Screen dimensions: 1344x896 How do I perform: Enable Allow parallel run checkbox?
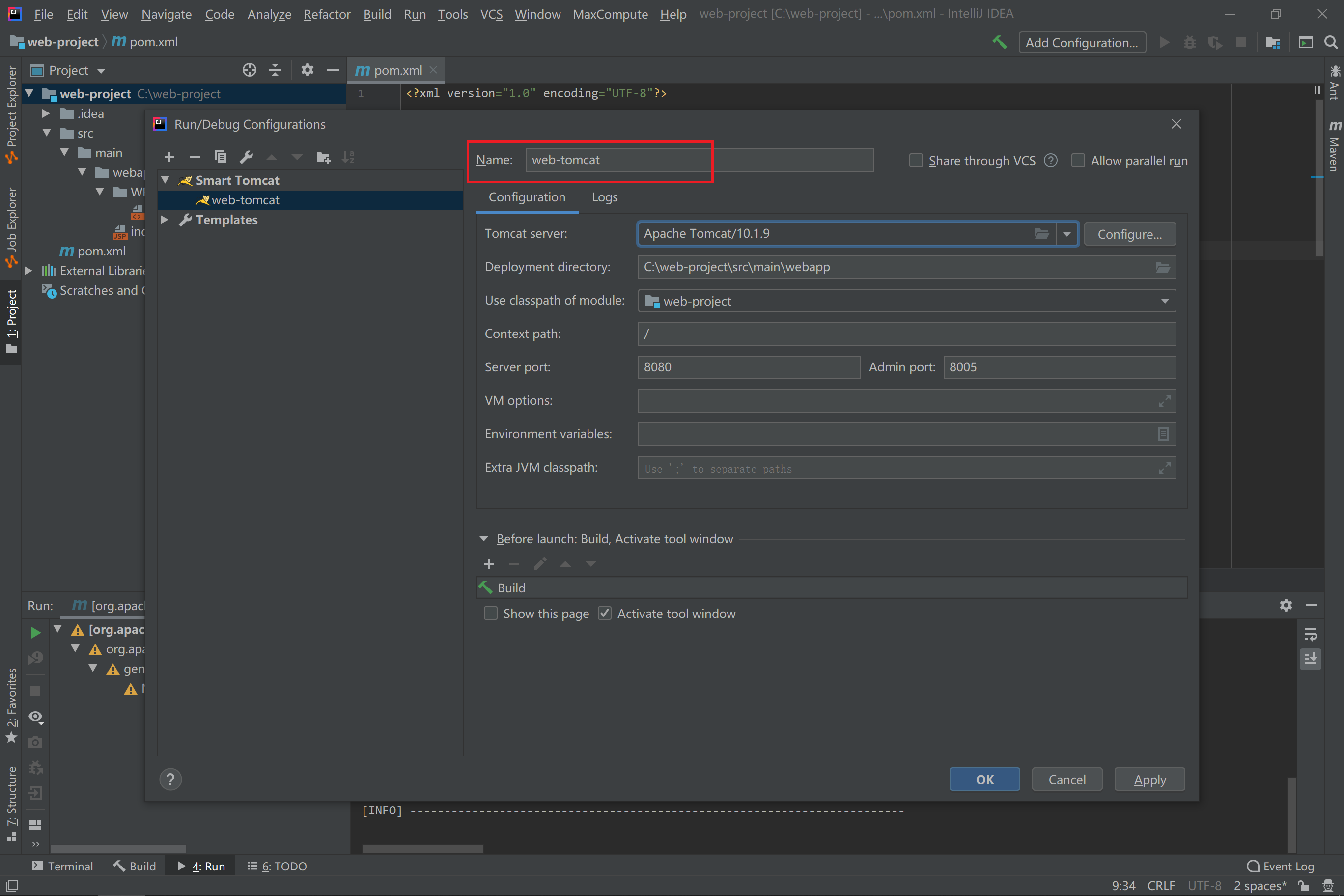1078,161
